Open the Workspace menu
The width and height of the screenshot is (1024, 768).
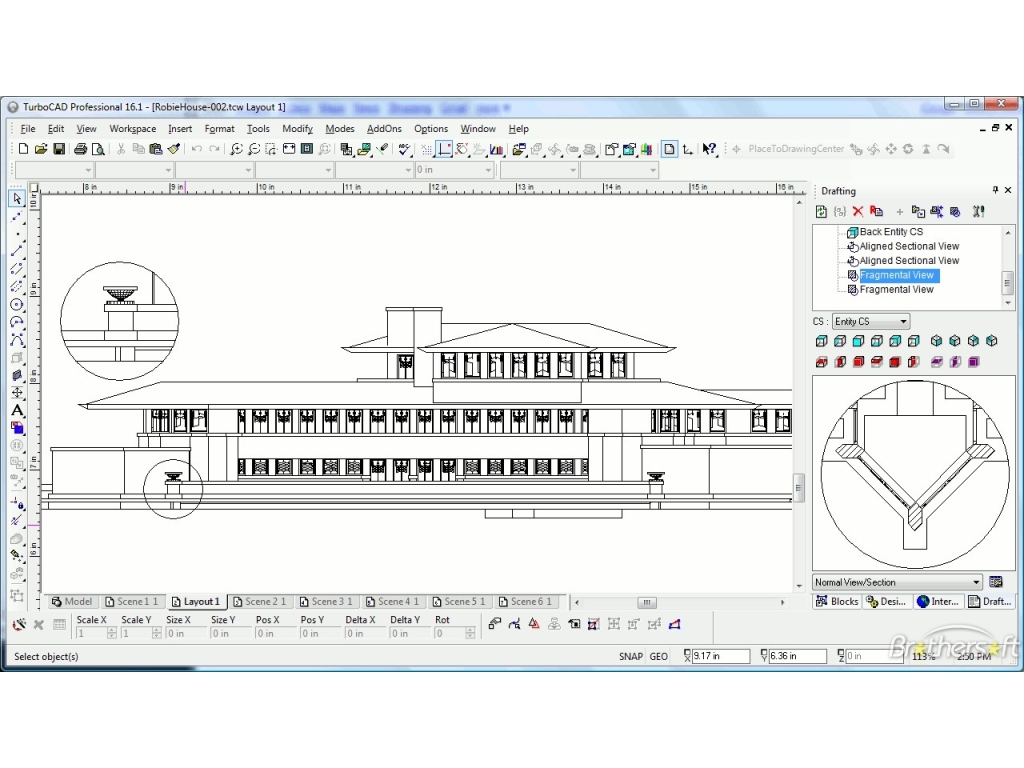[x=133, y=129]
